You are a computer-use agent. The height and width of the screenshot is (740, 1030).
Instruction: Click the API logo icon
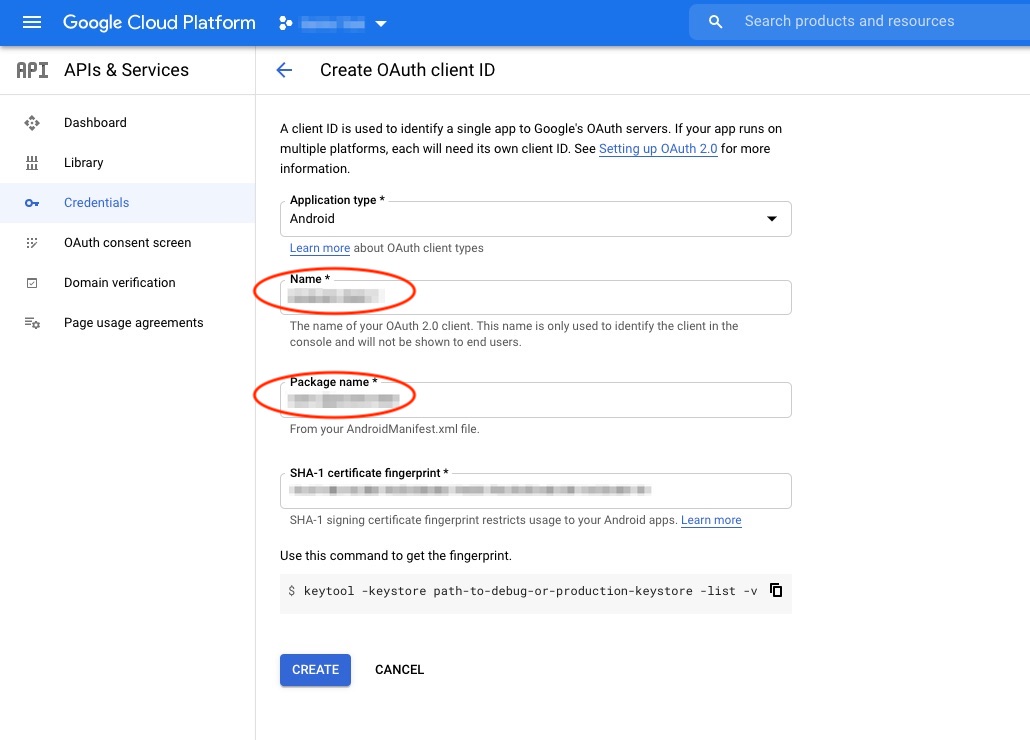pos(32,70)
